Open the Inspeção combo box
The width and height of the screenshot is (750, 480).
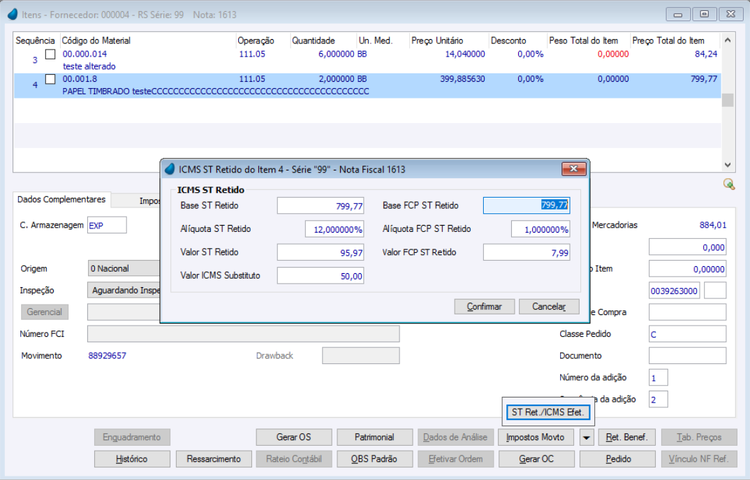[x=123, y=290]
